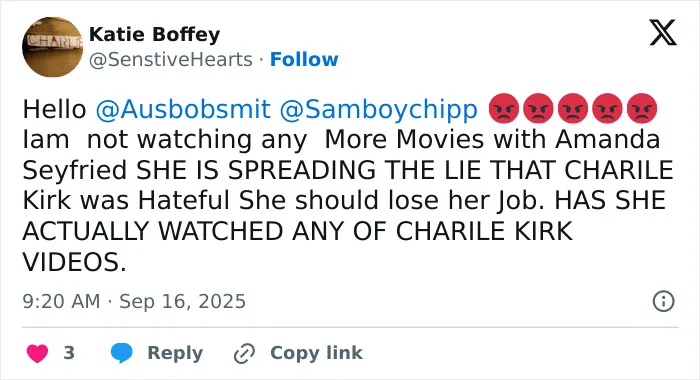Screen dimensions: 700x380
Task: Click the like count number 3
Action: click(x=69, y=353)
